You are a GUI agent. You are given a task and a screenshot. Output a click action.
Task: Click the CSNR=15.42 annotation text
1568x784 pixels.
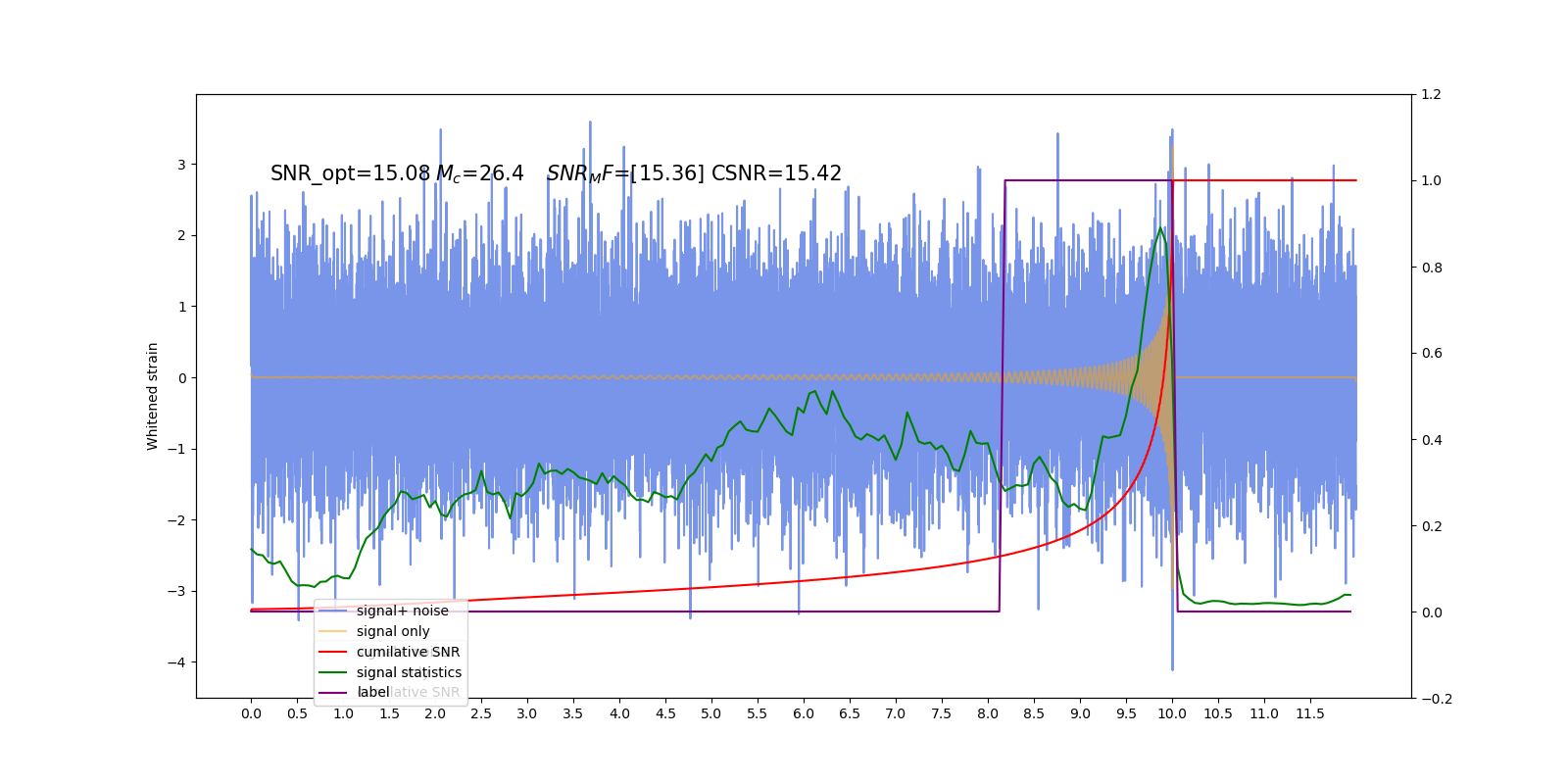(776, 173)
